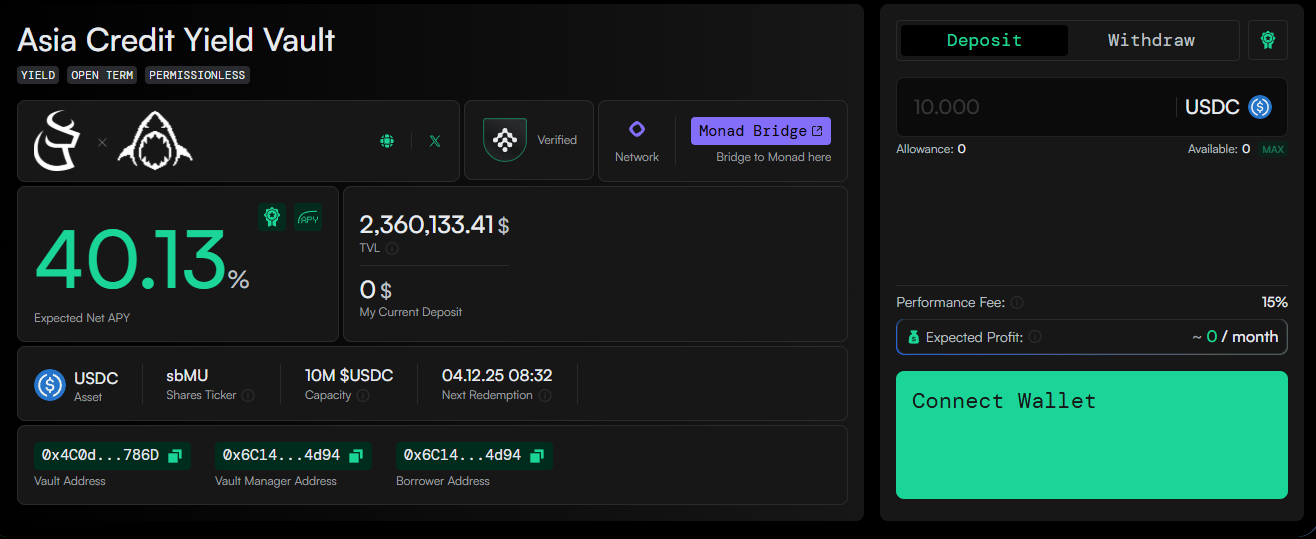Click the Asia Credit Yield Vault title
The image size is (1316, 539).
(176, 40)
